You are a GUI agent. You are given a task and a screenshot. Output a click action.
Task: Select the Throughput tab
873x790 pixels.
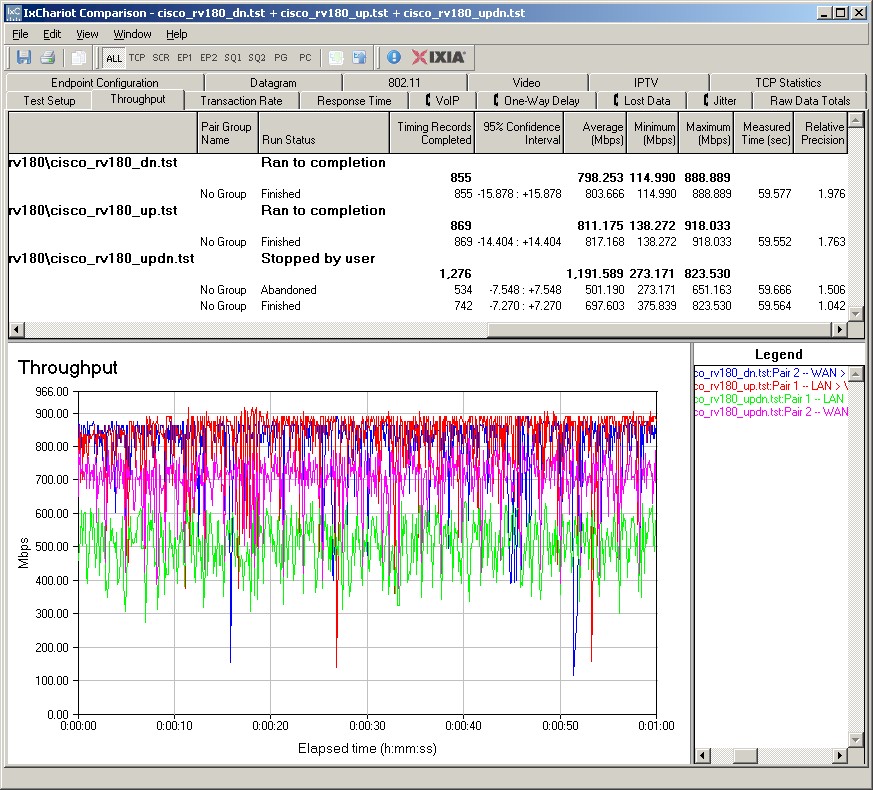[x=138, y=99]
